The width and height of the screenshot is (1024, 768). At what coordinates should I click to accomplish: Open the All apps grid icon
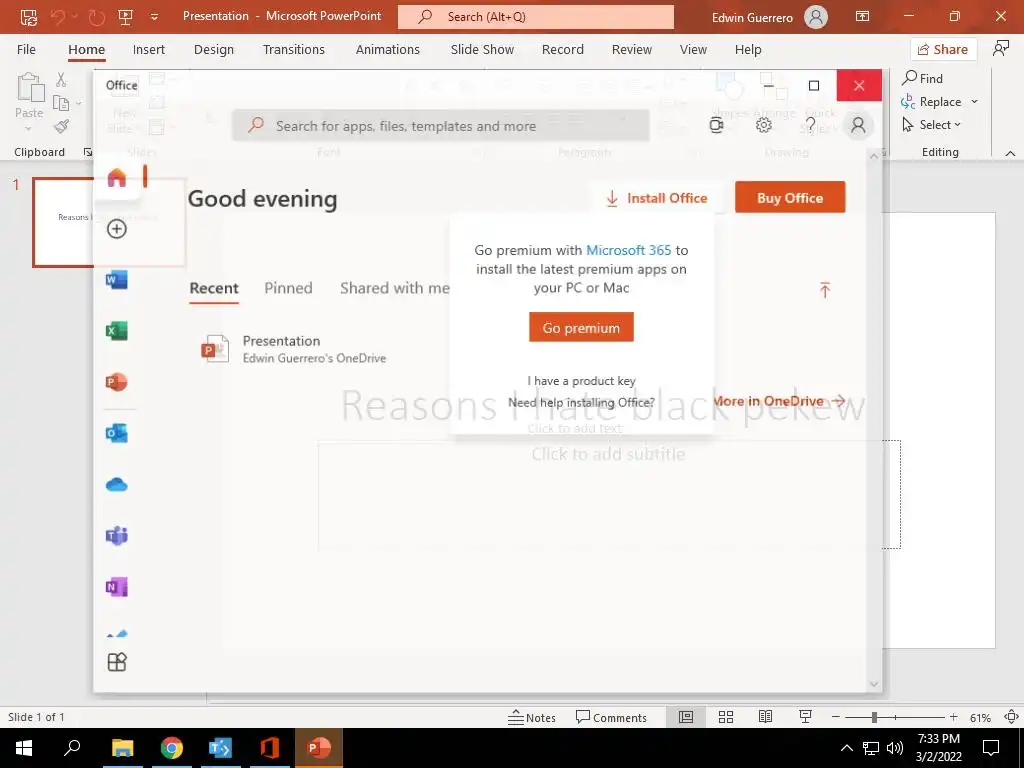tap(116, 662)
